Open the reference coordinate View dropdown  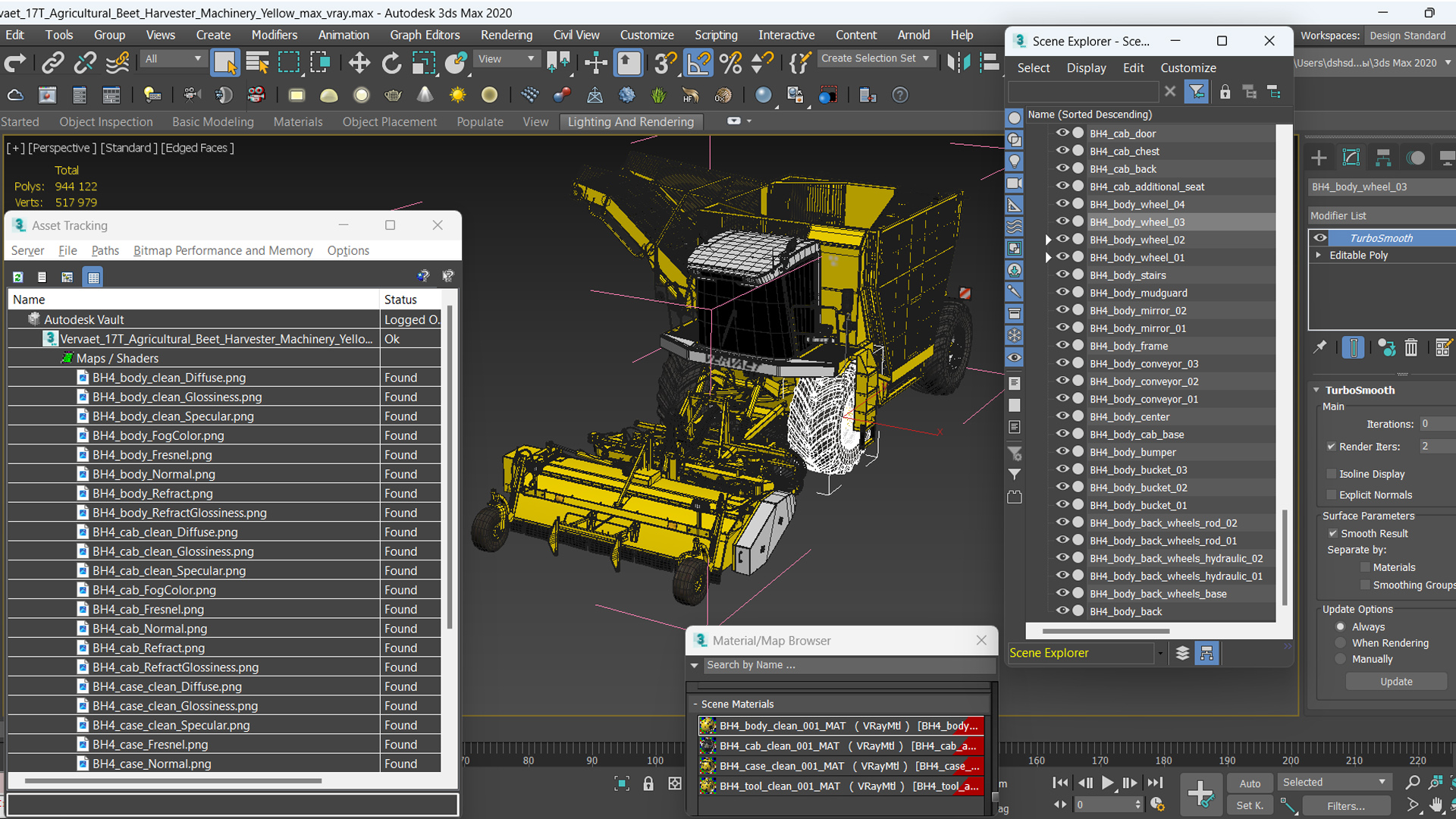[506, 58]
